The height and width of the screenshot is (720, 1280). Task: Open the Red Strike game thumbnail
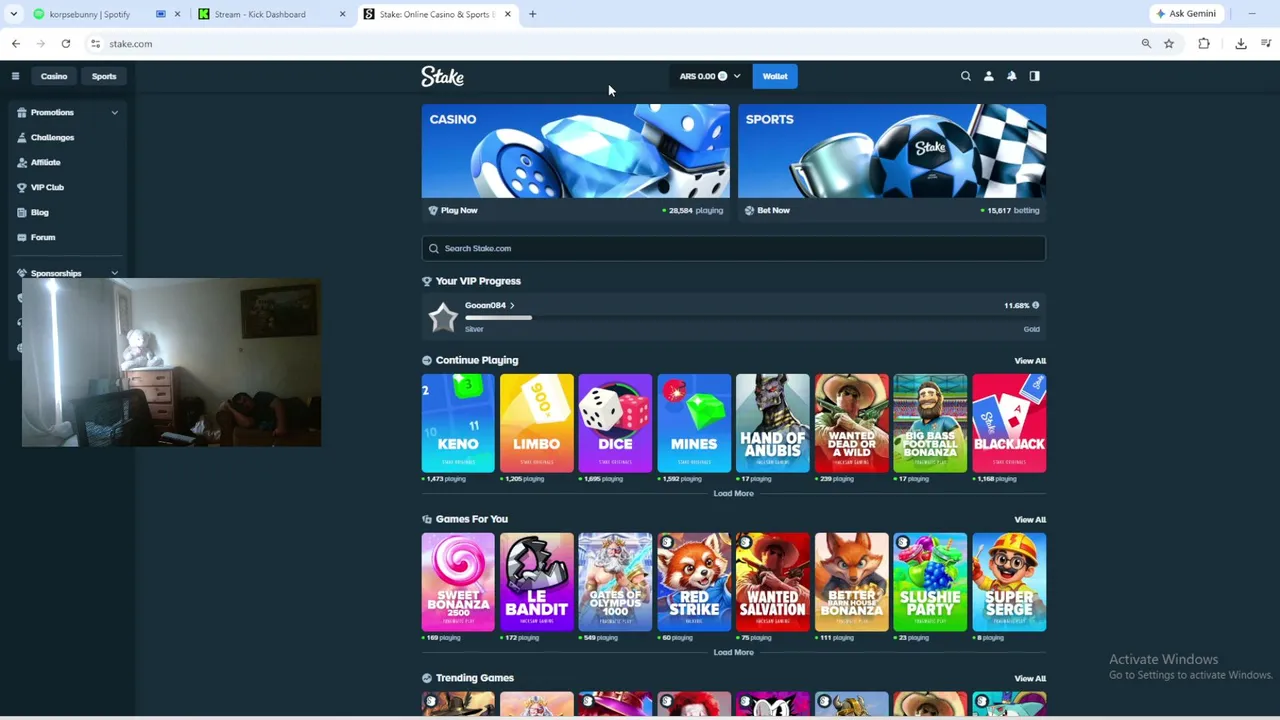pyautogui.click(x=694, y=582)
